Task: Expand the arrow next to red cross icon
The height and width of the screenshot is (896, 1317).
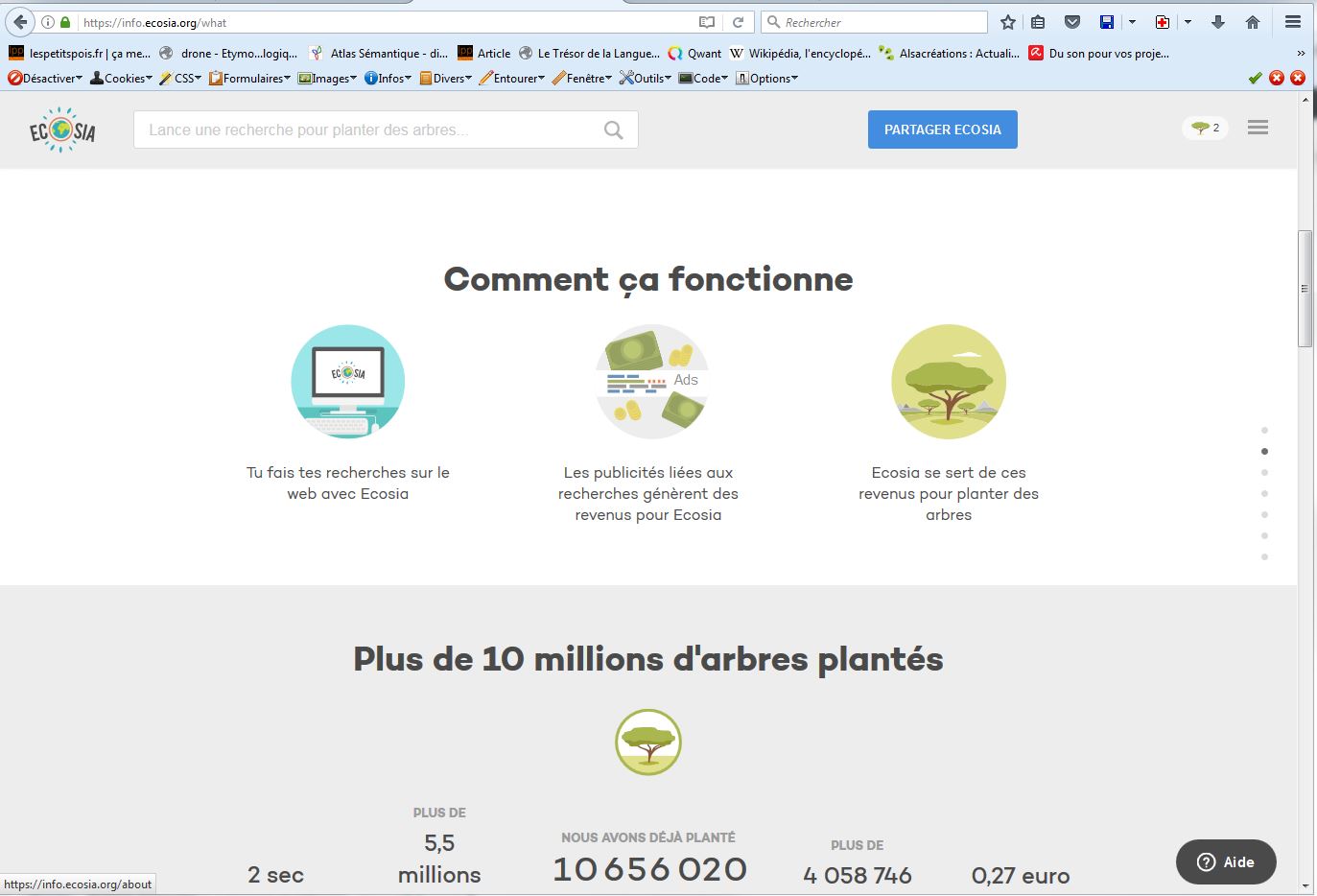Action: 1188,22
